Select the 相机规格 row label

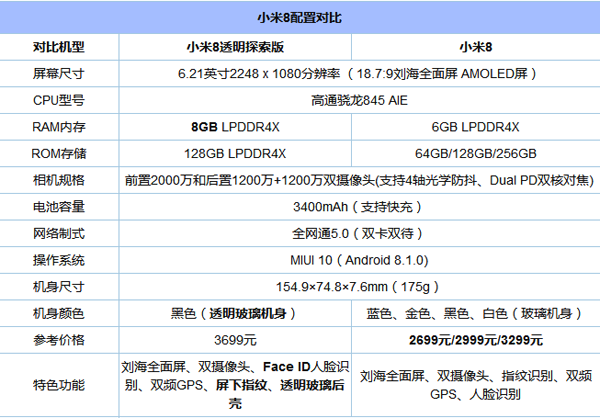59,180
